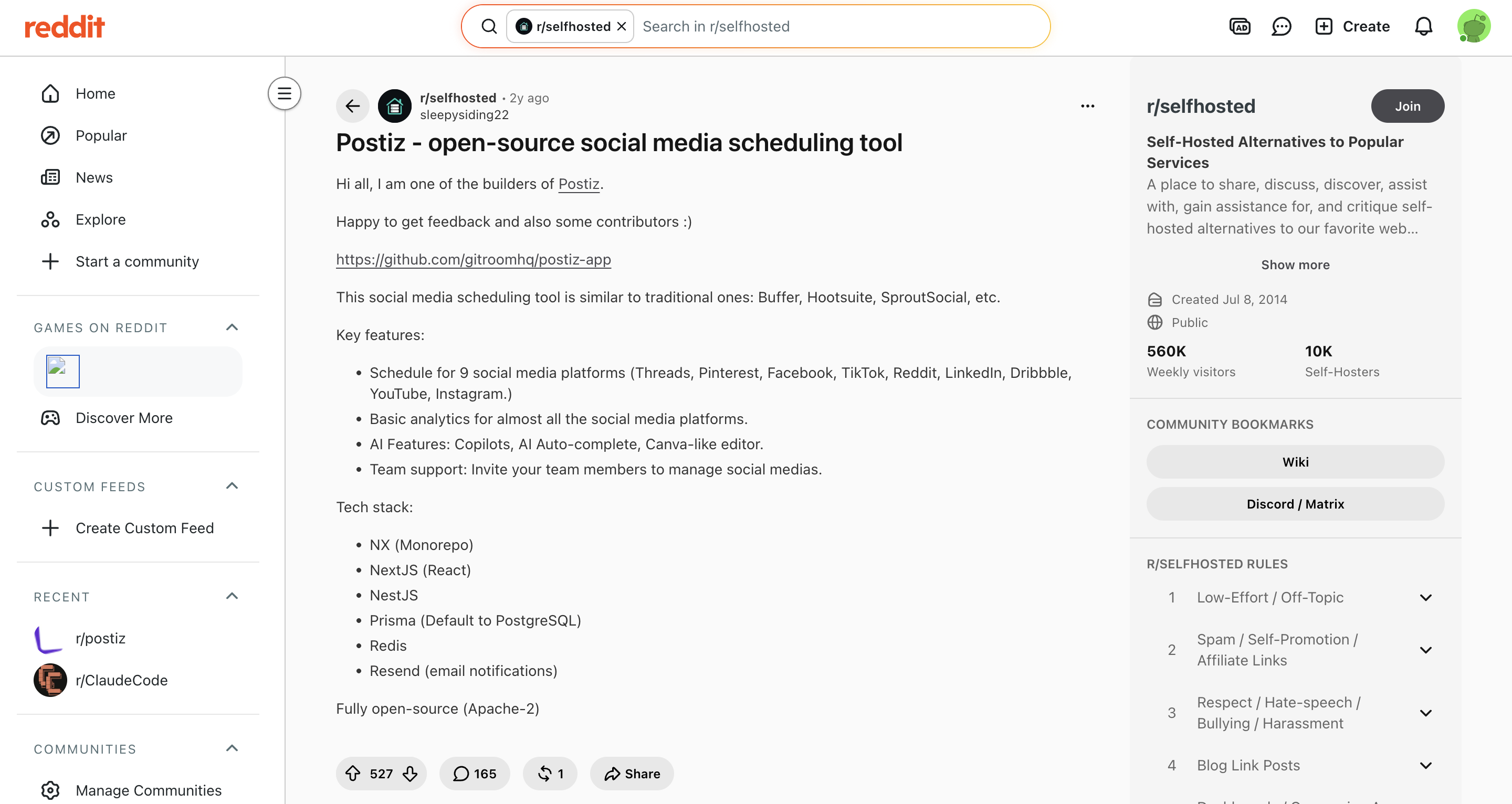The height and width of the screenshot is (804, 1512).
Task: Open Discover More games
Action: 138,418
